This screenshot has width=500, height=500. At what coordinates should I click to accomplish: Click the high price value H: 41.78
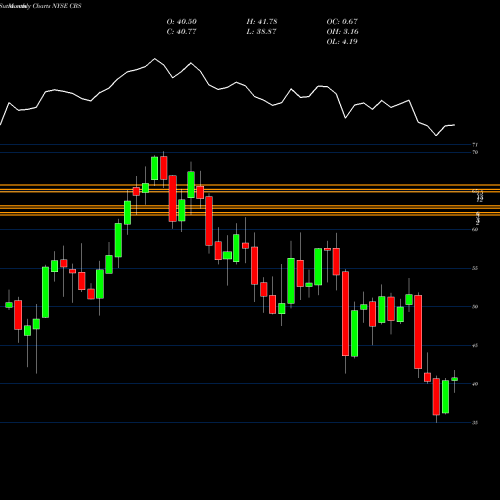click(x=262, y=22)
